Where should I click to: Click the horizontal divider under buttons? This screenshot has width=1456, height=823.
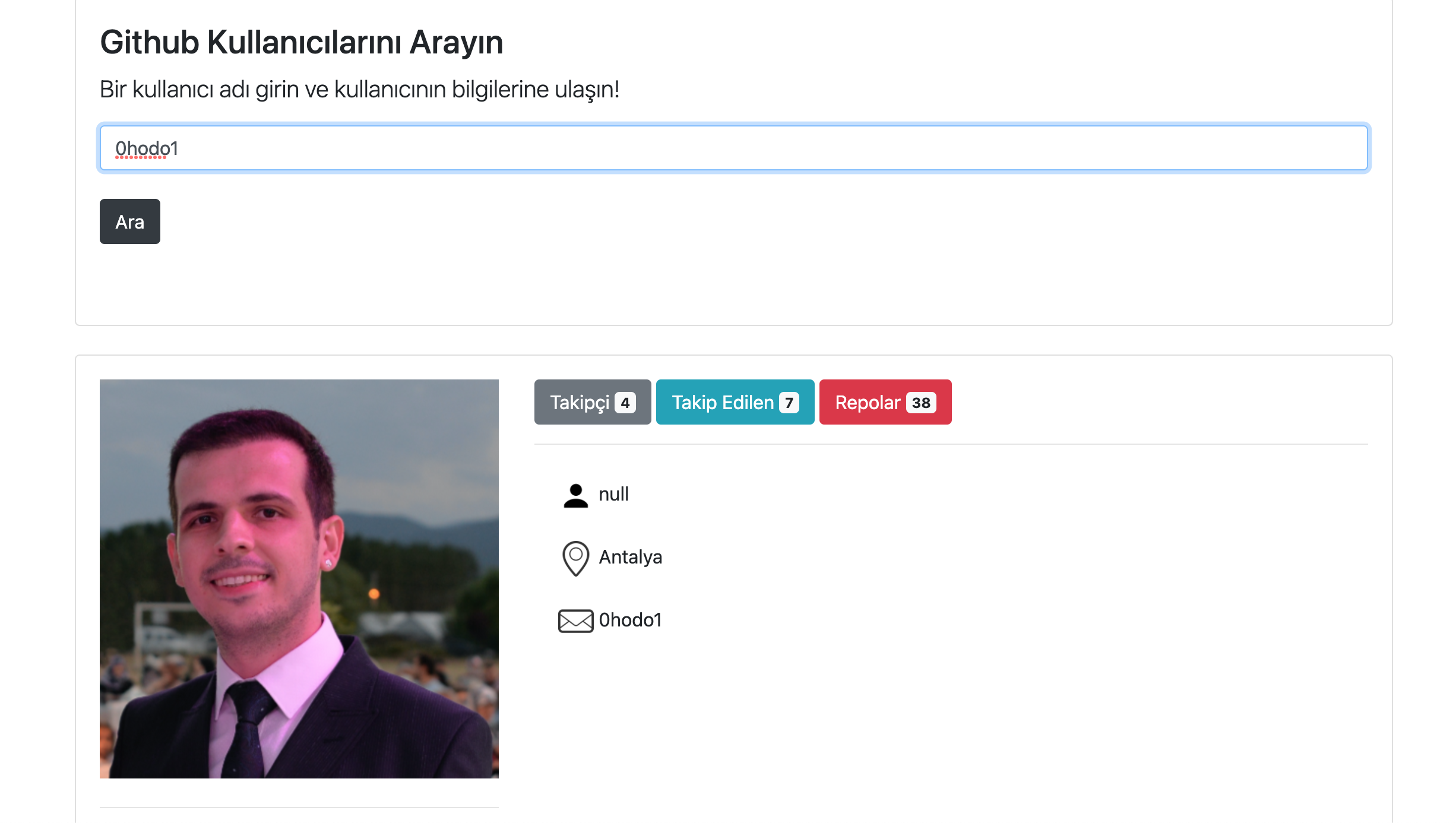pyautogui.click(x=951, y=444)
